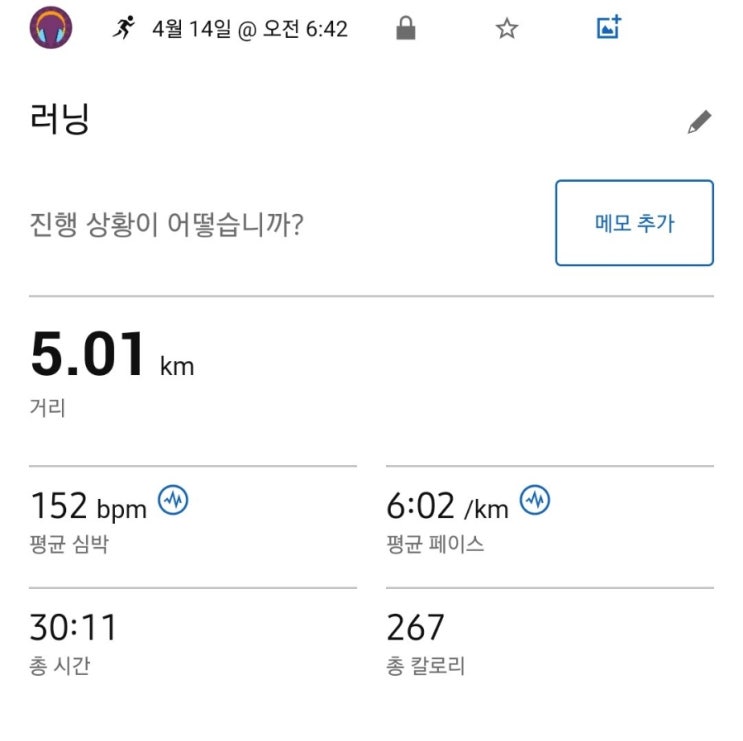The width and height of the screenshot is (743, 741).
Task: Click the running activity type icon
Action: click(x=124, y=28)
